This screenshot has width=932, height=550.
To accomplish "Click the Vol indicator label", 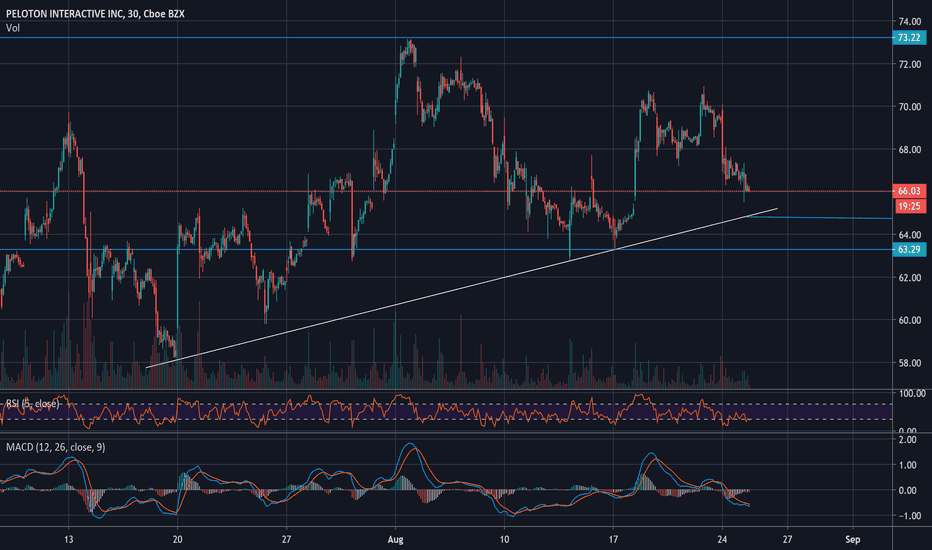I will [12, 28].
